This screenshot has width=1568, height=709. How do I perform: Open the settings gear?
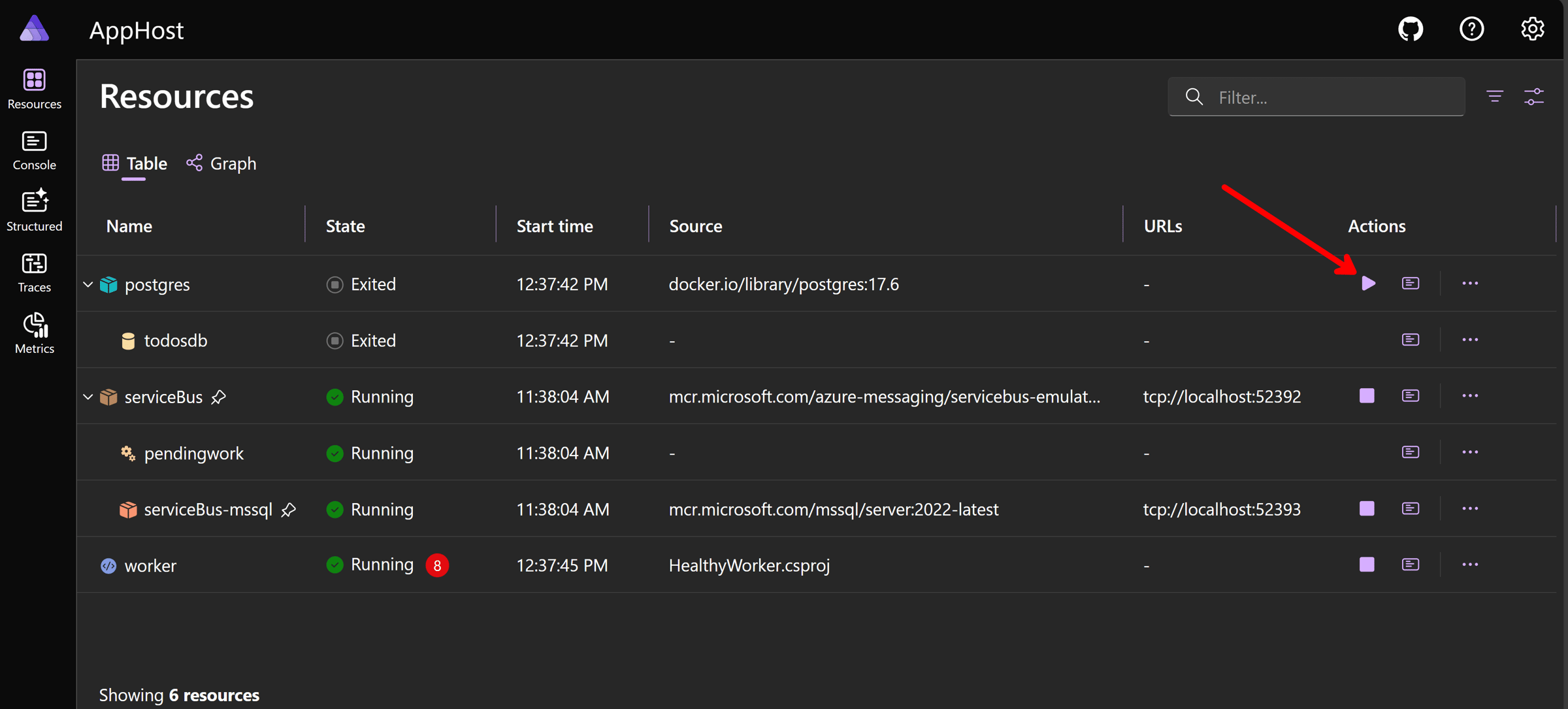pos(1532,29)
